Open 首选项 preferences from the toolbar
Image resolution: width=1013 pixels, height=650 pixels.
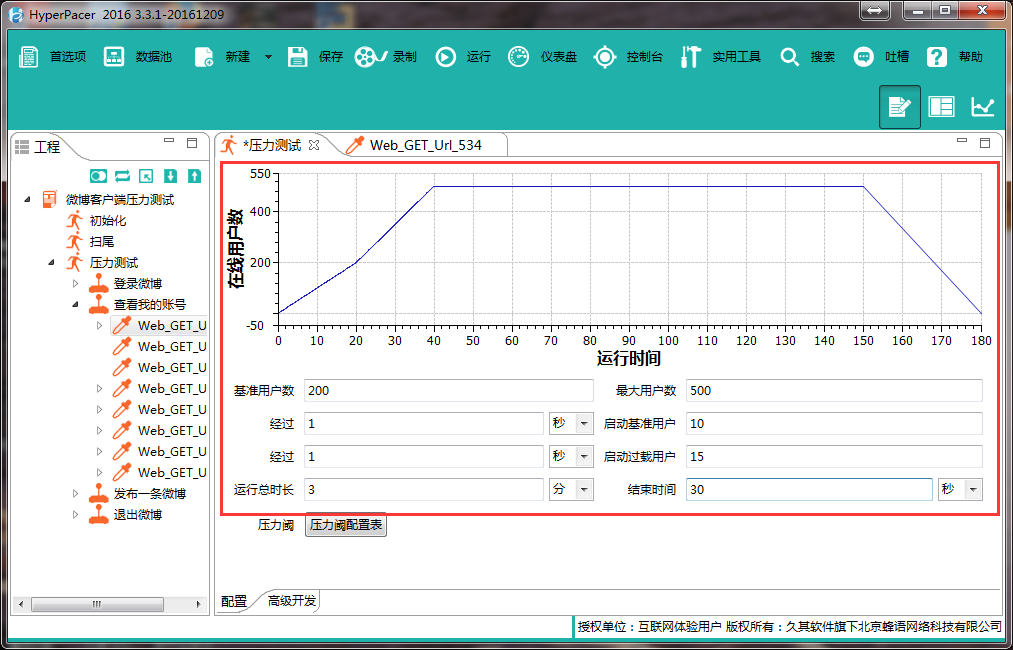click(52, 57)
